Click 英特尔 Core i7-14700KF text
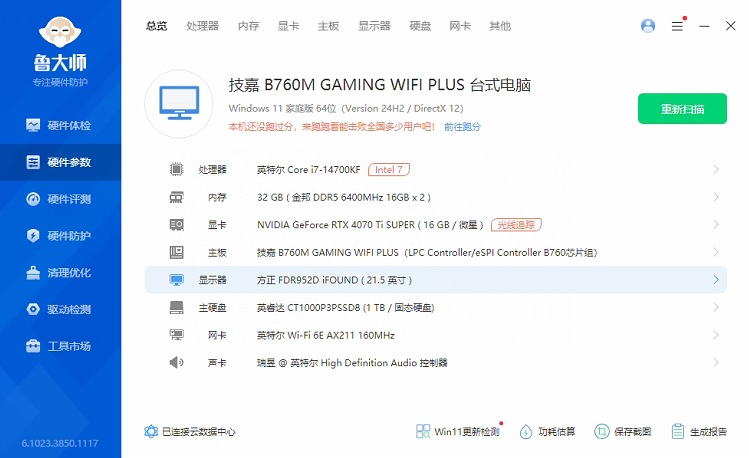This screenshot has width=749, height=458. pyautogui.click(x=309, y=170)
